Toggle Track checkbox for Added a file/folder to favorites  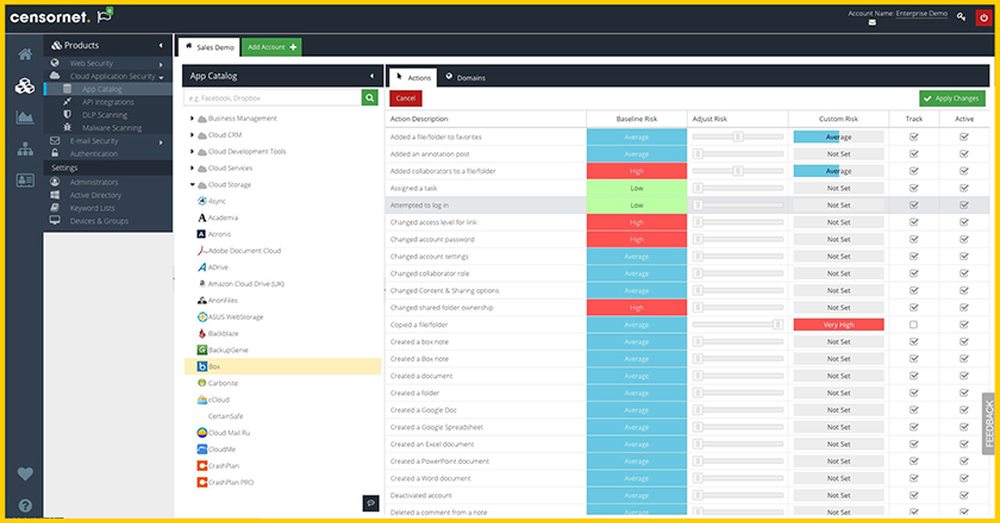pyautogui.click(x=913, y=137)
